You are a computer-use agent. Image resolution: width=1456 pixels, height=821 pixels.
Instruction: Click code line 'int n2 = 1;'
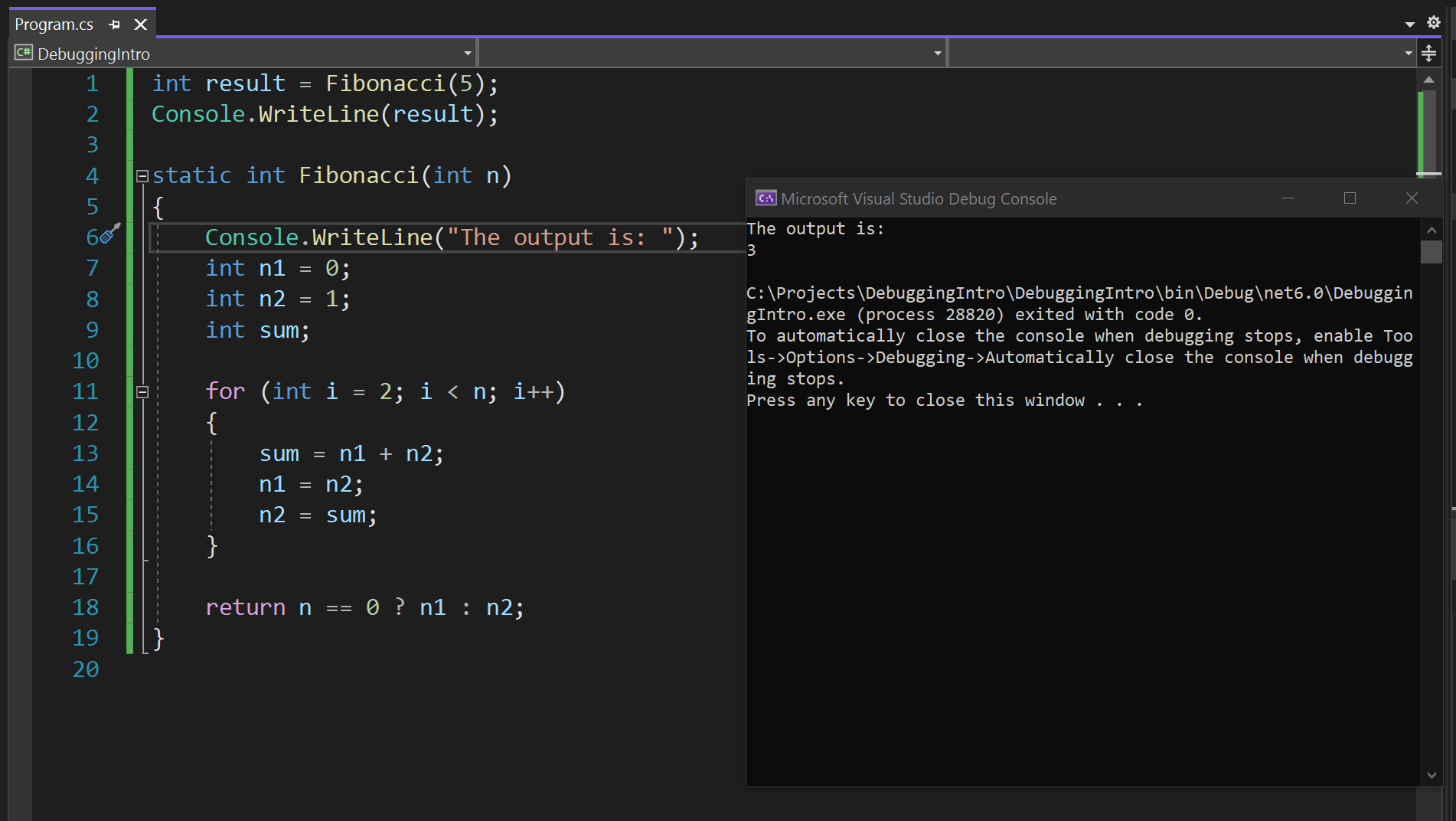(278, 299)
